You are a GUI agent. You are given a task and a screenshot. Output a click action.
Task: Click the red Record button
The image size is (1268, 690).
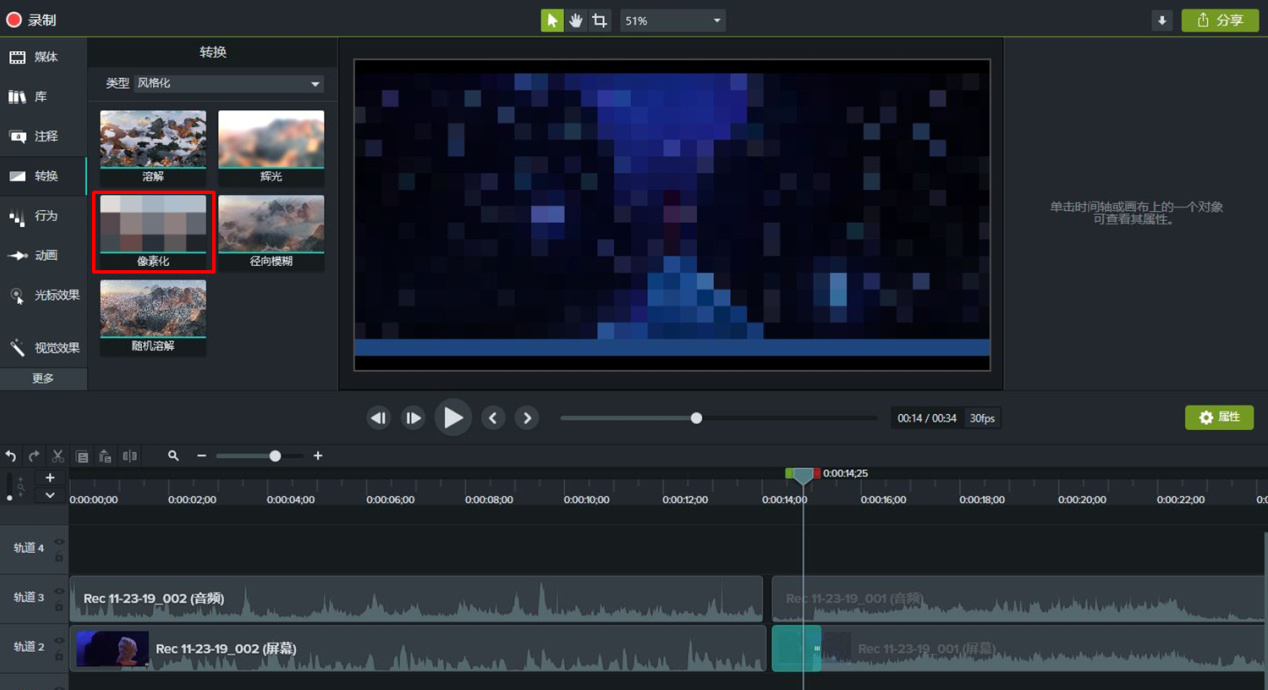click(x=32, y=20)
